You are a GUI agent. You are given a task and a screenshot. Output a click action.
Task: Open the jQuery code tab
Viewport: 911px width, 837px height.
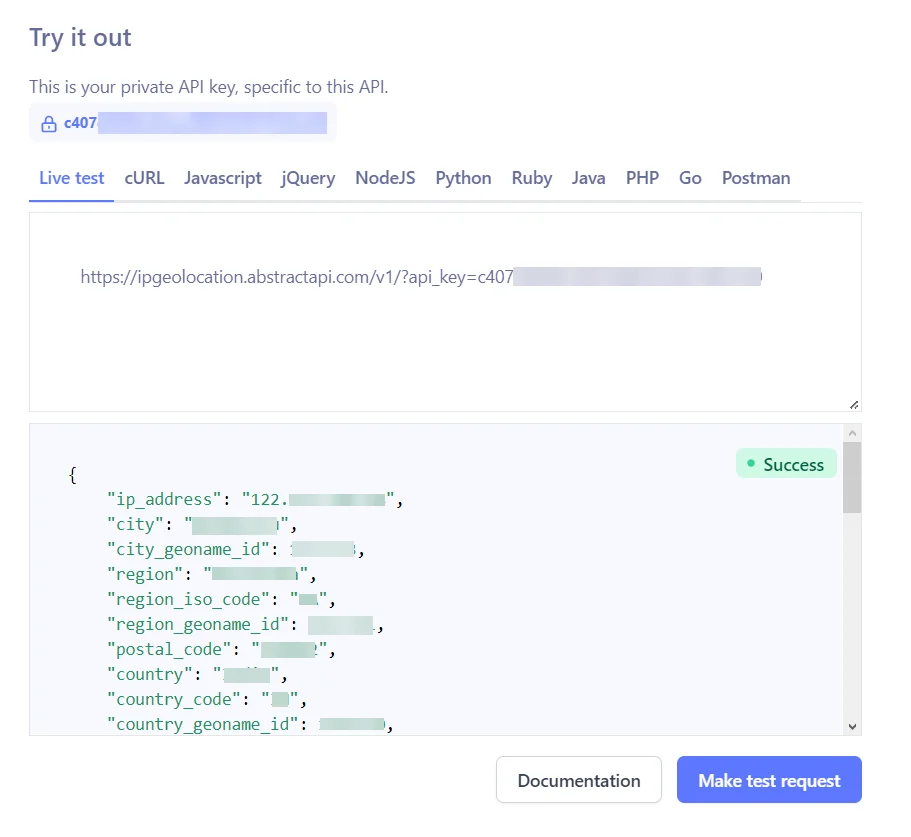point(308,178)
